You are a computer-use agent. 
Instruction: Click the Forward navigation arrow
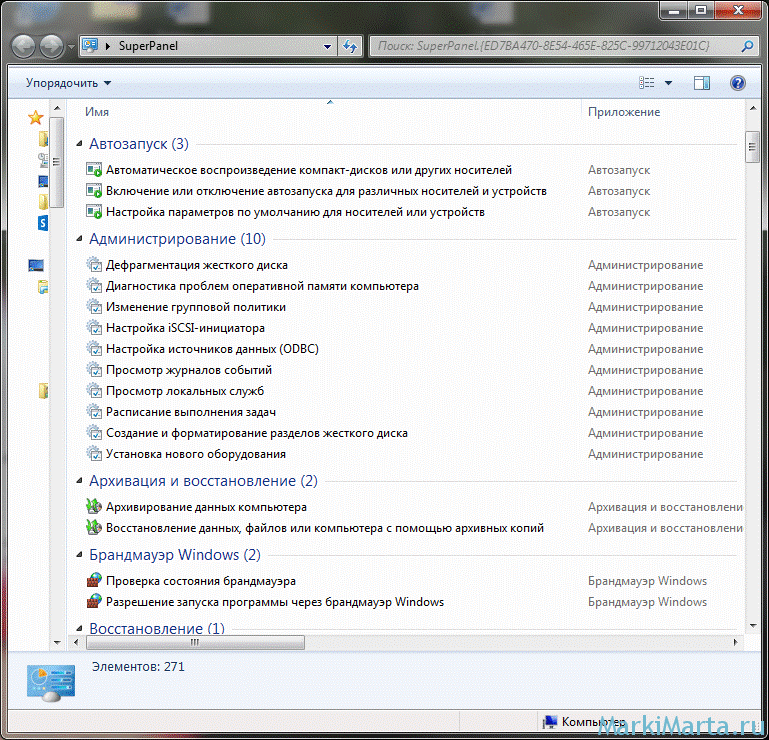51,46
